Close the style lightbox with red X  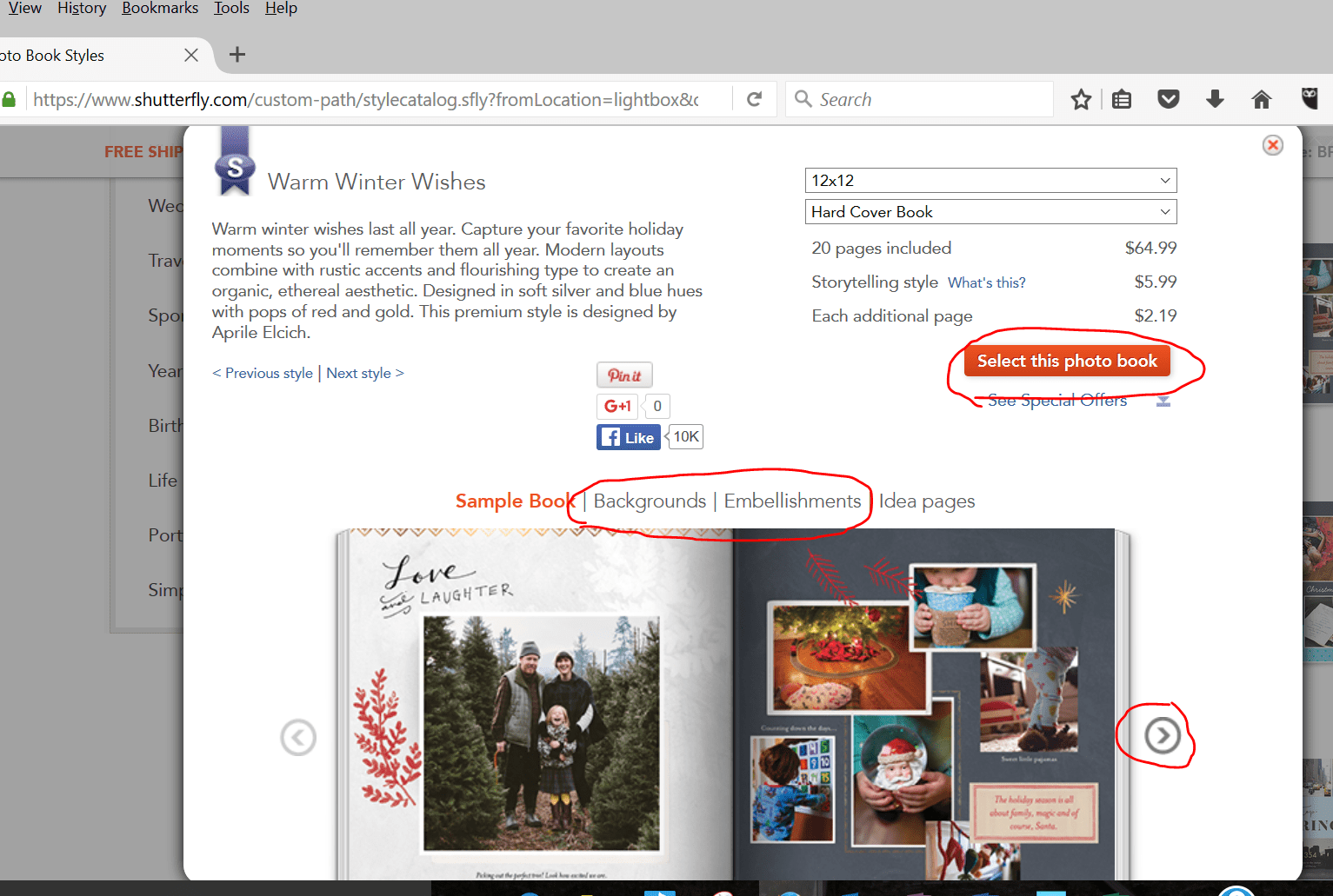point(1273,145)
